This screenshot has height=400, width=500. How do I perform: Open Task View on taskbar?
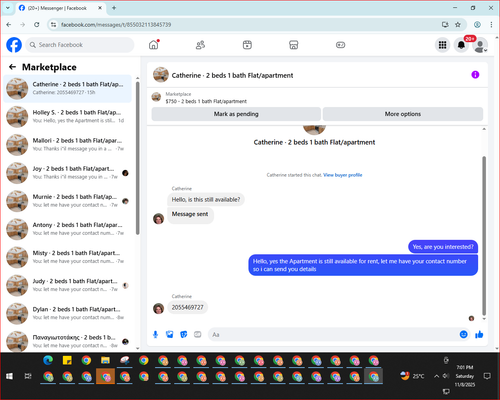coord(28,376)
